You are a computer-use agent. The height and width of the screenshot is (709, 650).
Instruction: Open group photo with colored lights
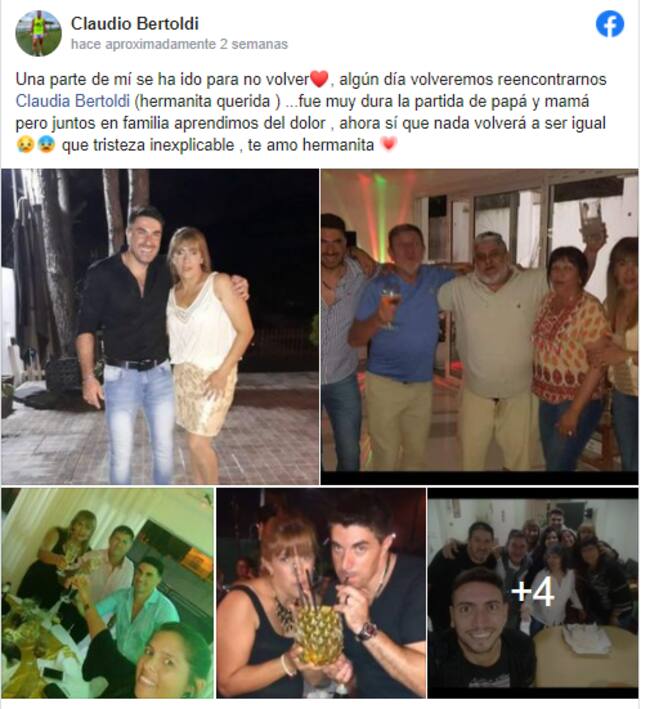480,326
